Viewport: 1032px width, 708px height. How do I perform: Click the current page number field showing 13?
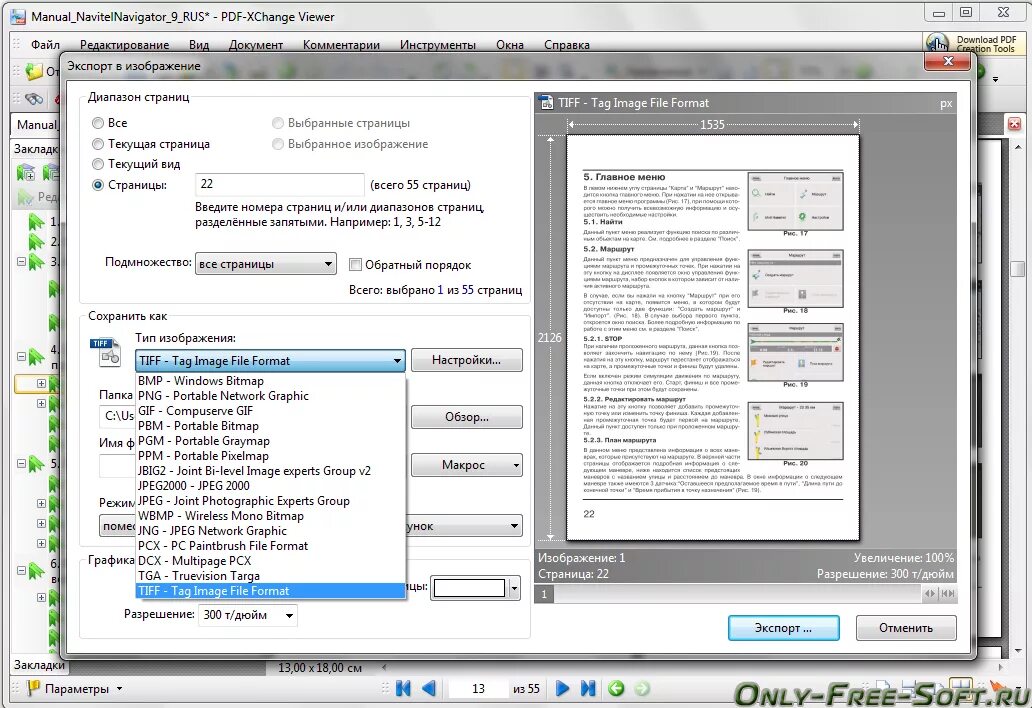pyautogui.click(x=478, y=688)
